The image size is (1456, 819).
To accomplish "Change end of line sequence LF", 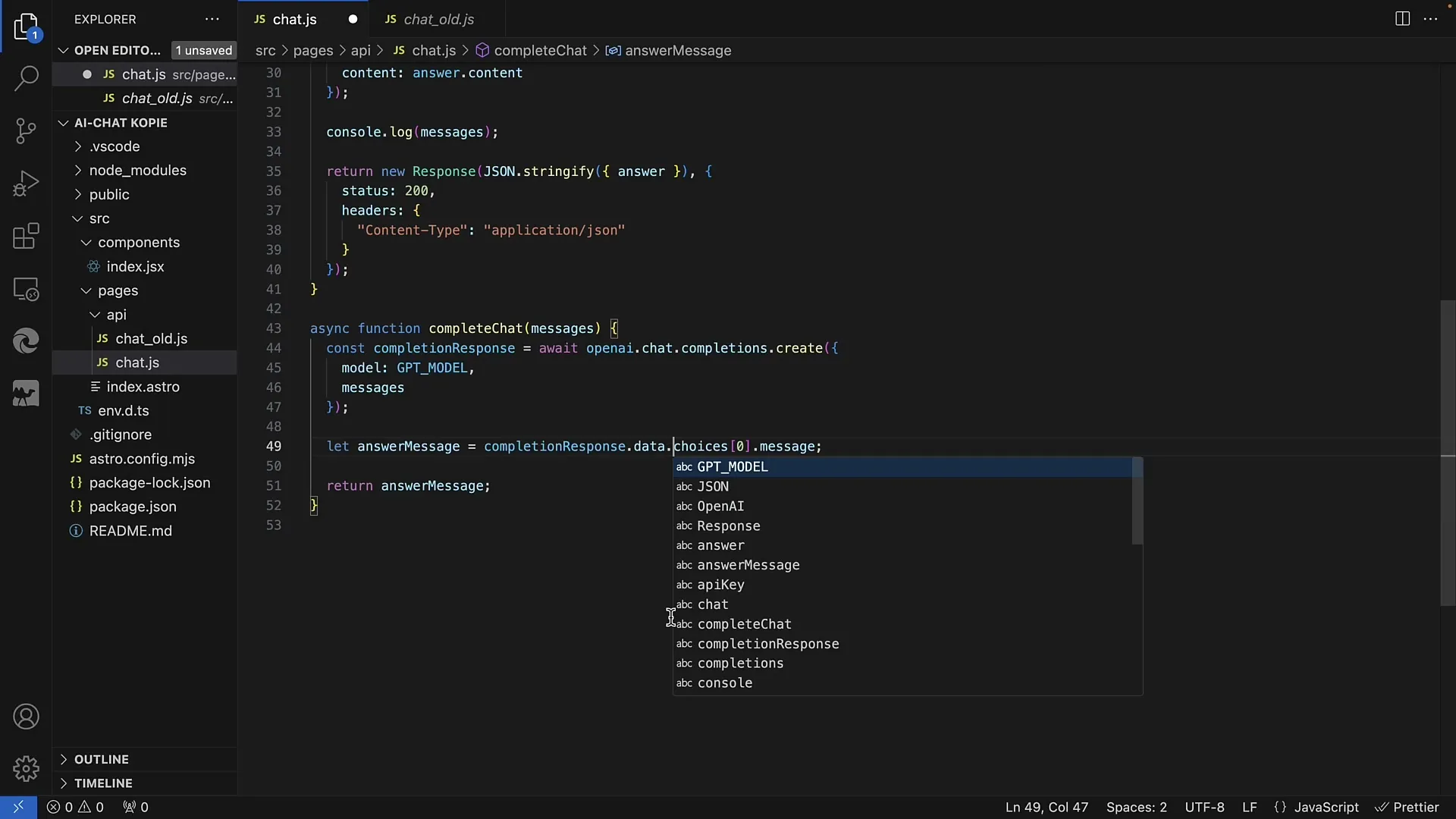I will tap(1249, 807).
